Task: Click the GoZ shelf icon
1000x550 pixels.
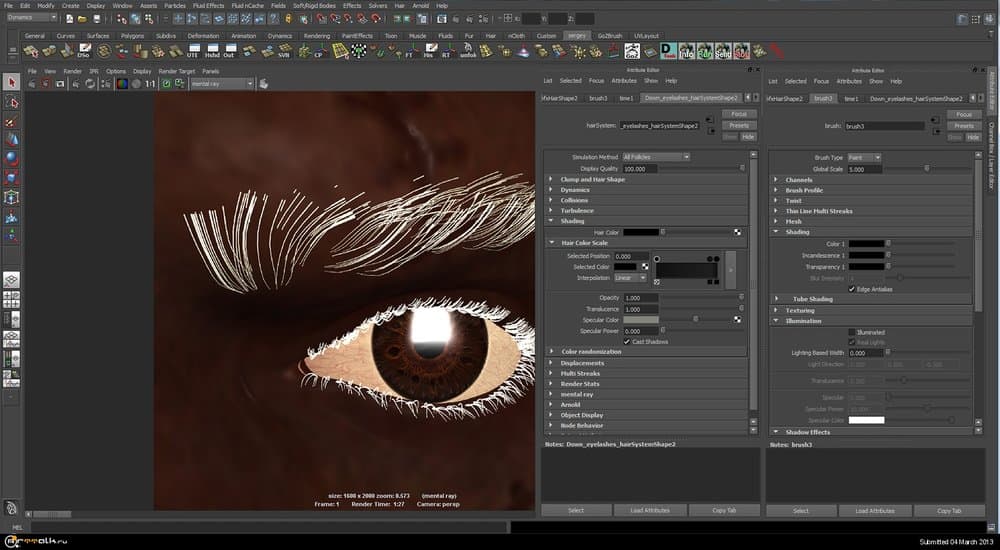Action: [632, 50]
